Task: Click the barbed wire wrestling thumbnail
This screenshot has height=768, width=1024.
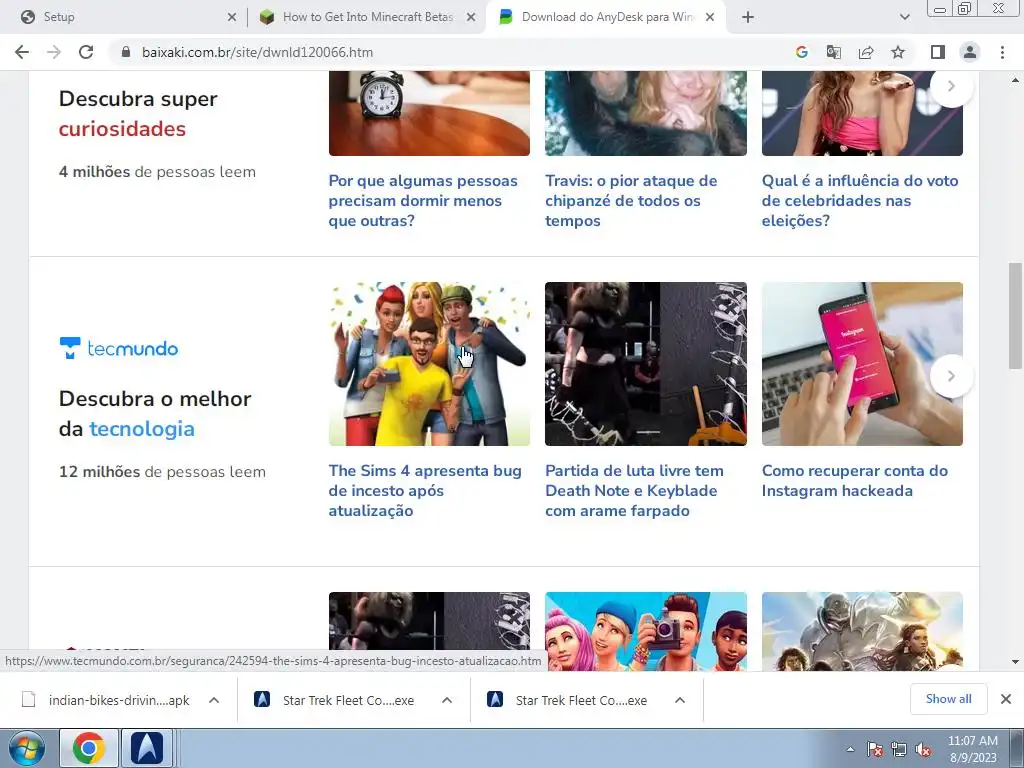Action: click(646, 364)
